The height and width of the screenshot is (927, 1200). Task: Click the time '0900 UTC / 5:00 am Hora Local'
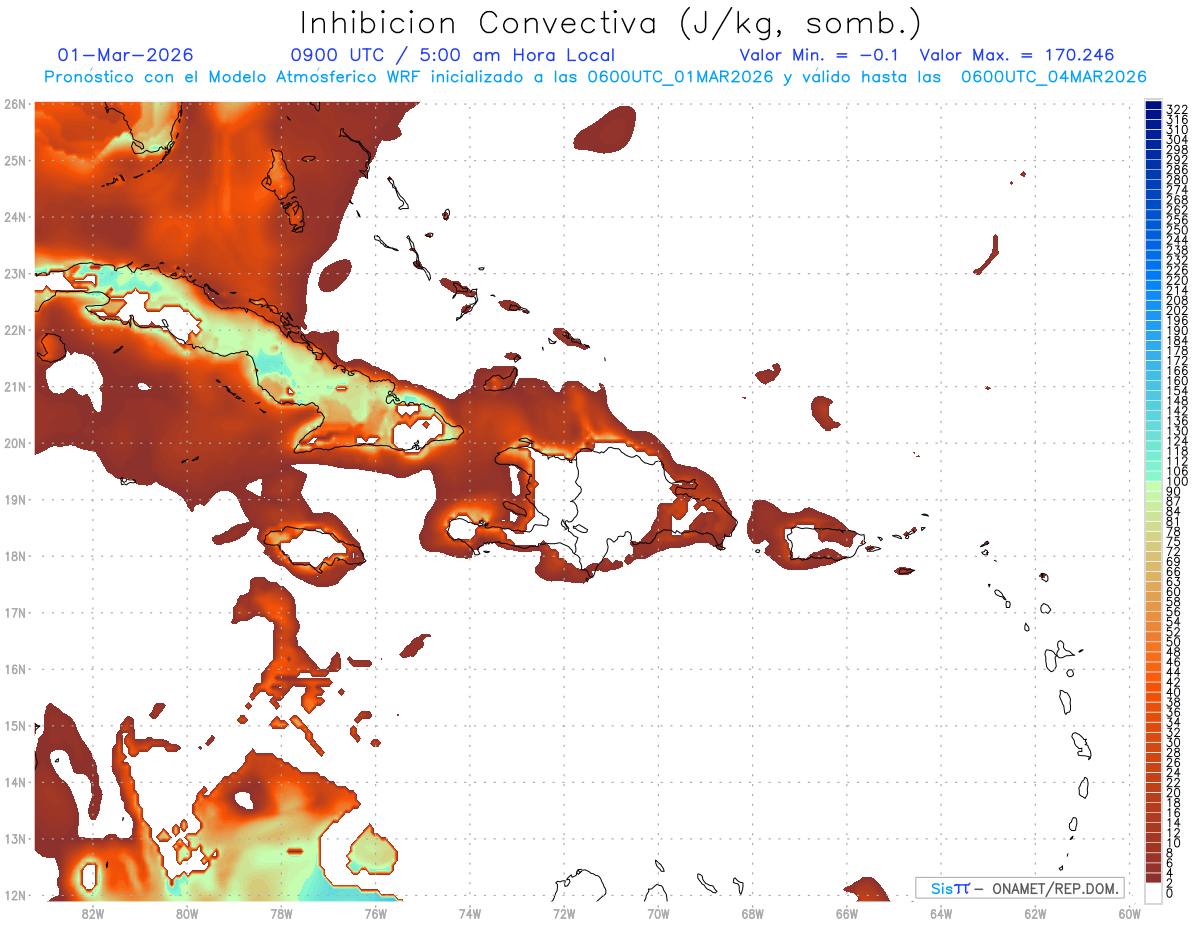[452, 56]
